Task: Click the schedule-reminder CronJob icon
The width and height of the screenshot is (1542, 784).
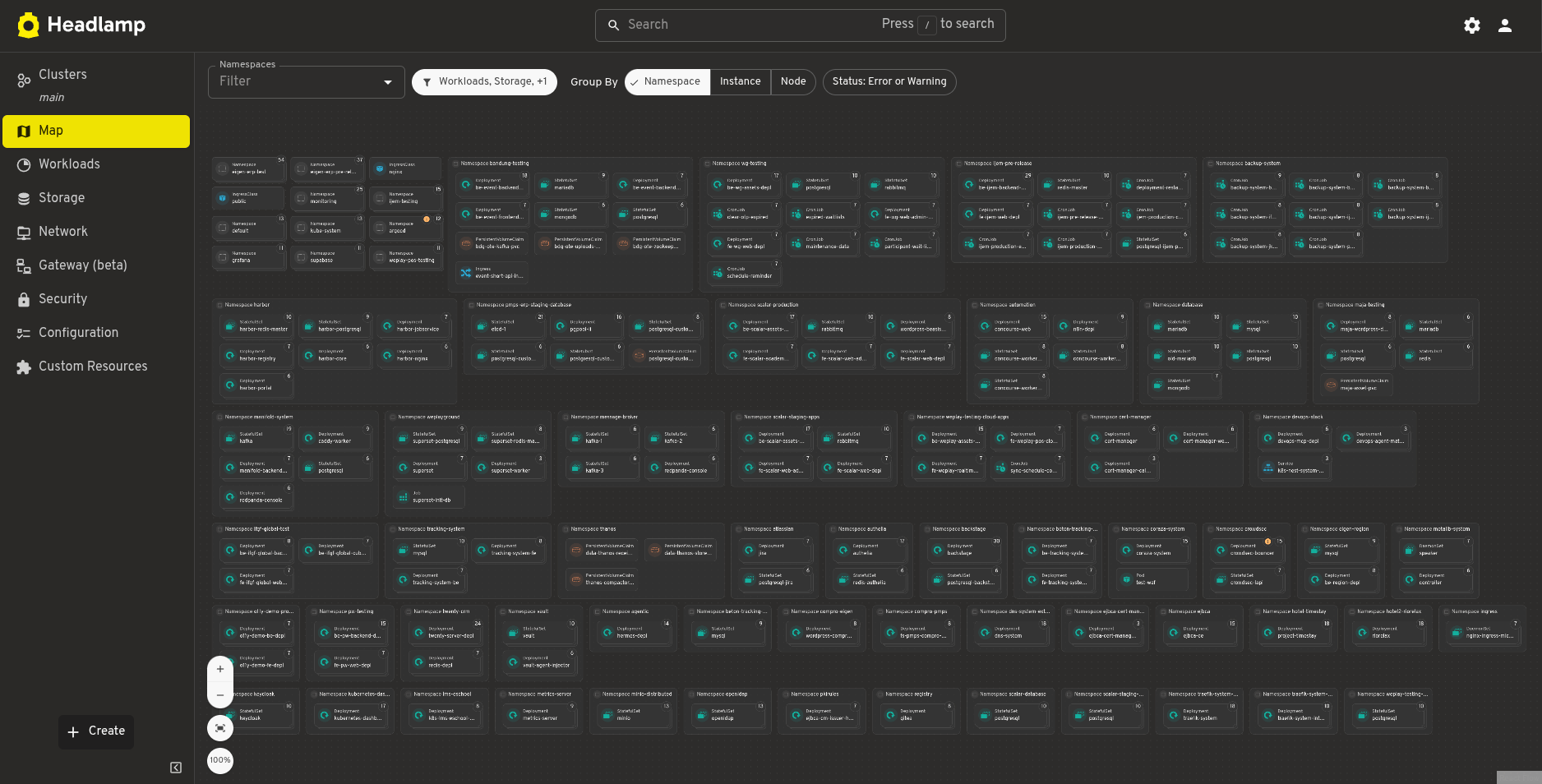Action: 718,273
